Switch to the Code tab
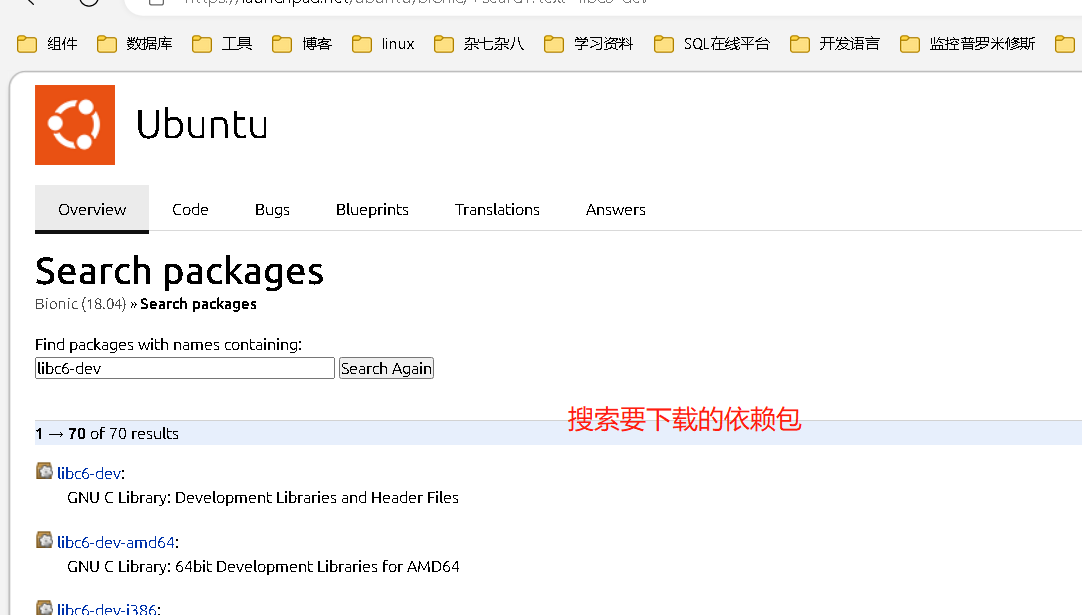 point(190,209)
